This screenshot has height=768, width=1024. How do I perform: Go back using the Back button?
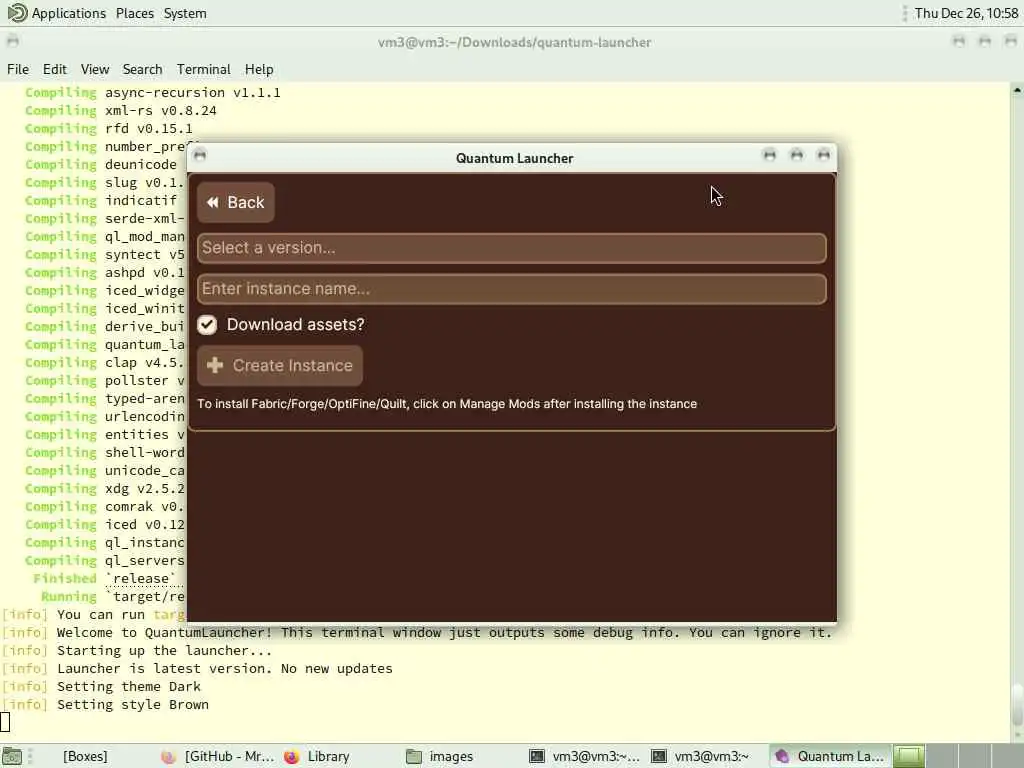coord(236,202)
